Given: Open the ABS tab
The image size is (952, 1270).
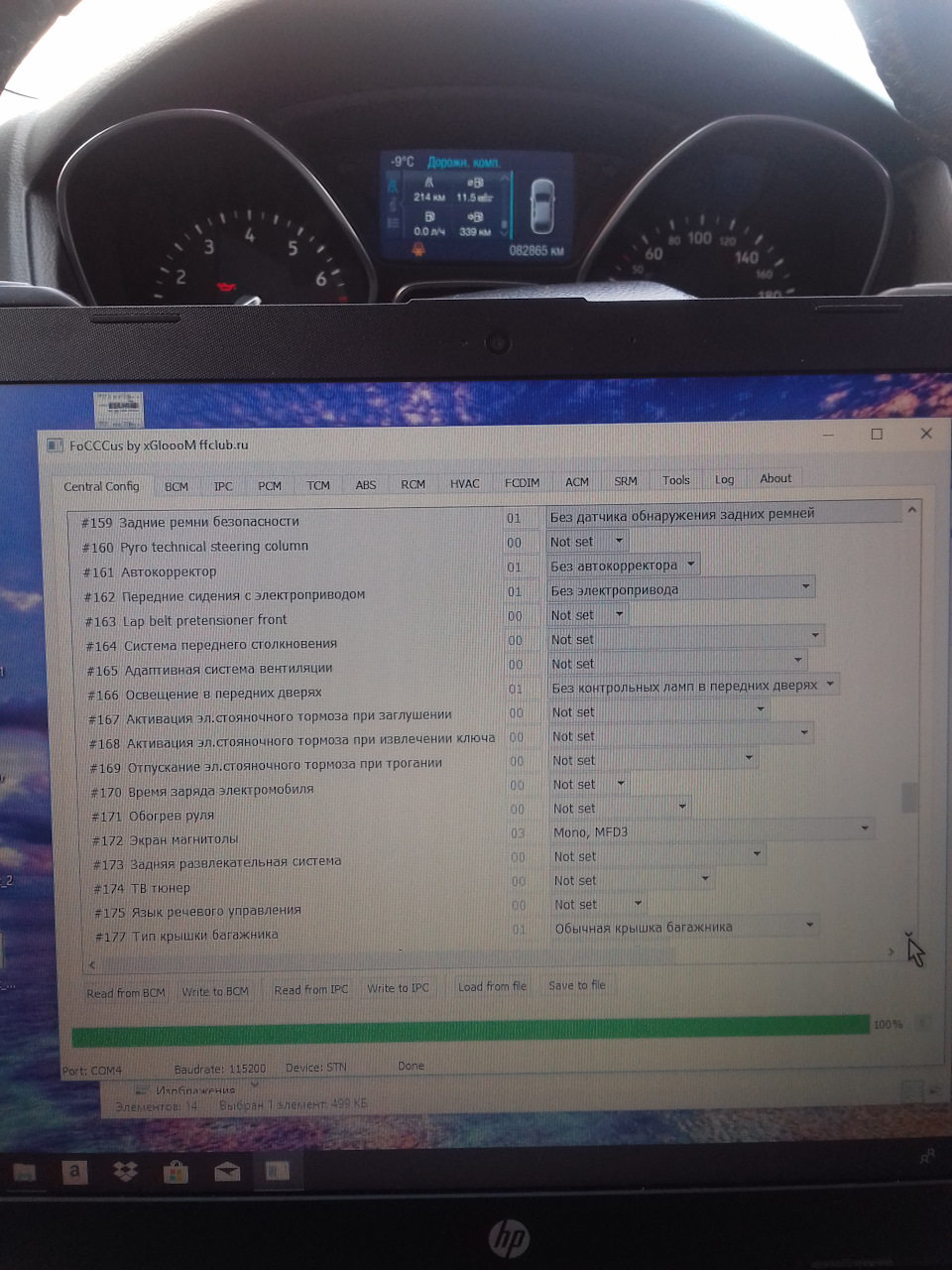Looking at the screenshot, I should click(x=366, y=485).
